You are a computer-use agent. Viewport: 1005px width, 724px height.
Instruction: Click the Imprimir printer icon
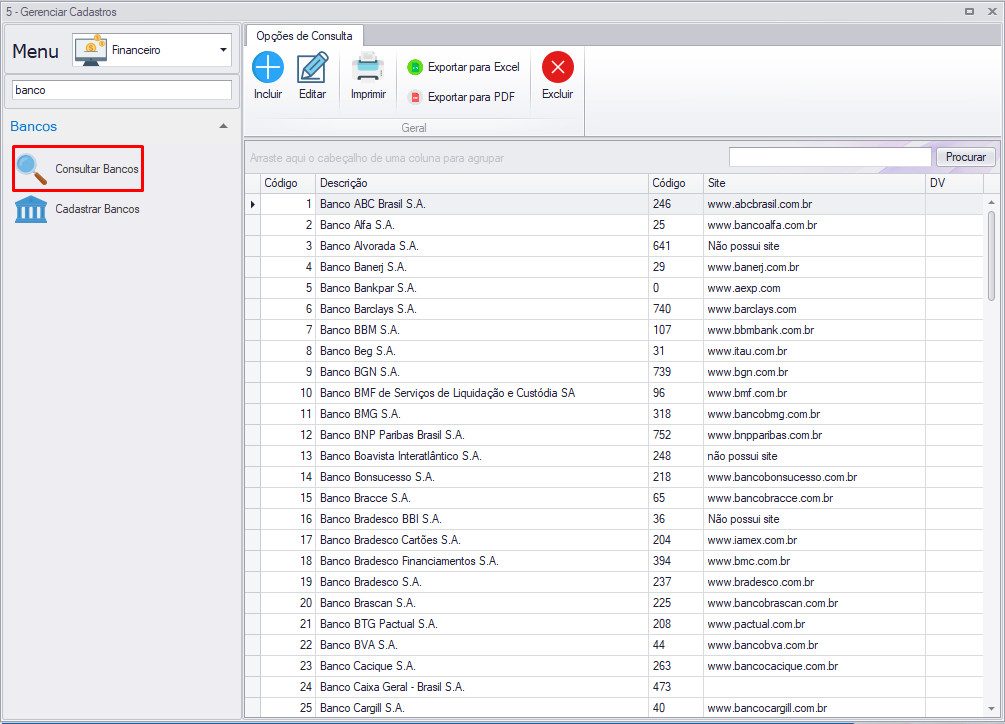(x=368, y=67)
